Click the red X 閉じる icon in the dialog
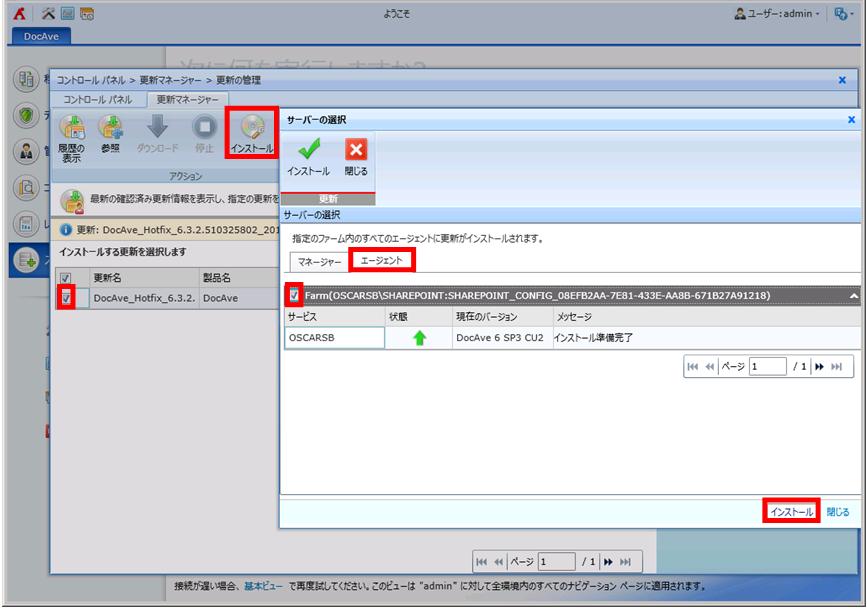 (356, 158)
